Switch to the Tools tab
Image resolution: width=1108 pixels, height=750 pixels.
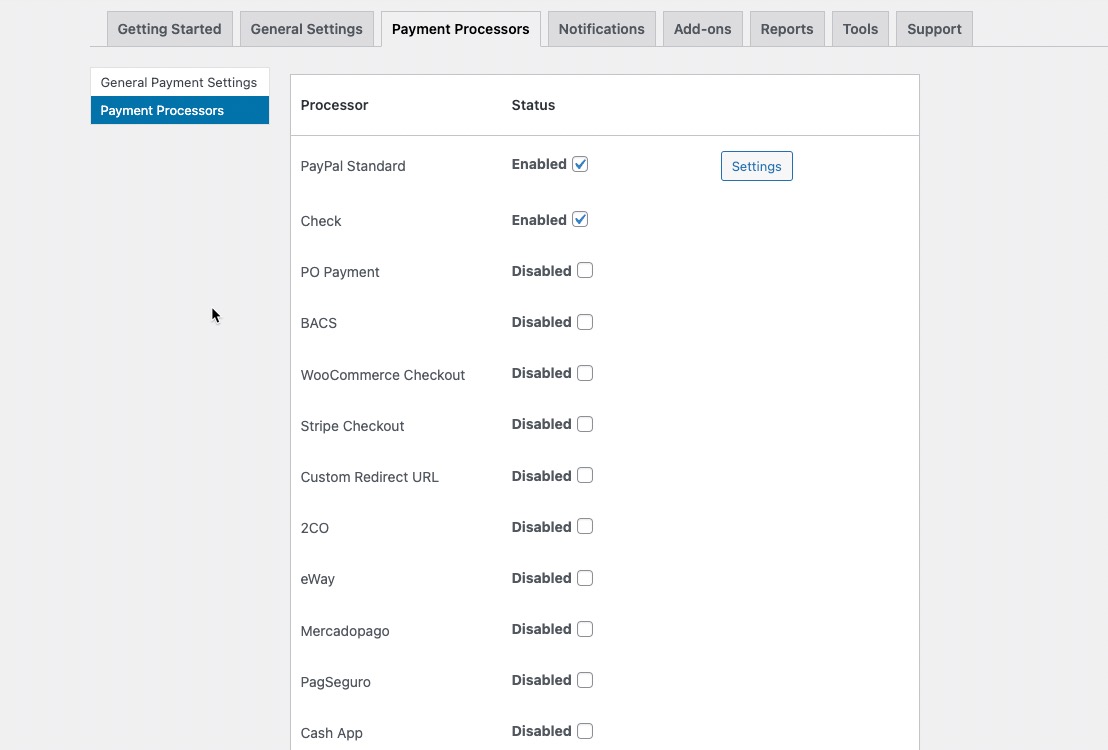tap(860, 29)
